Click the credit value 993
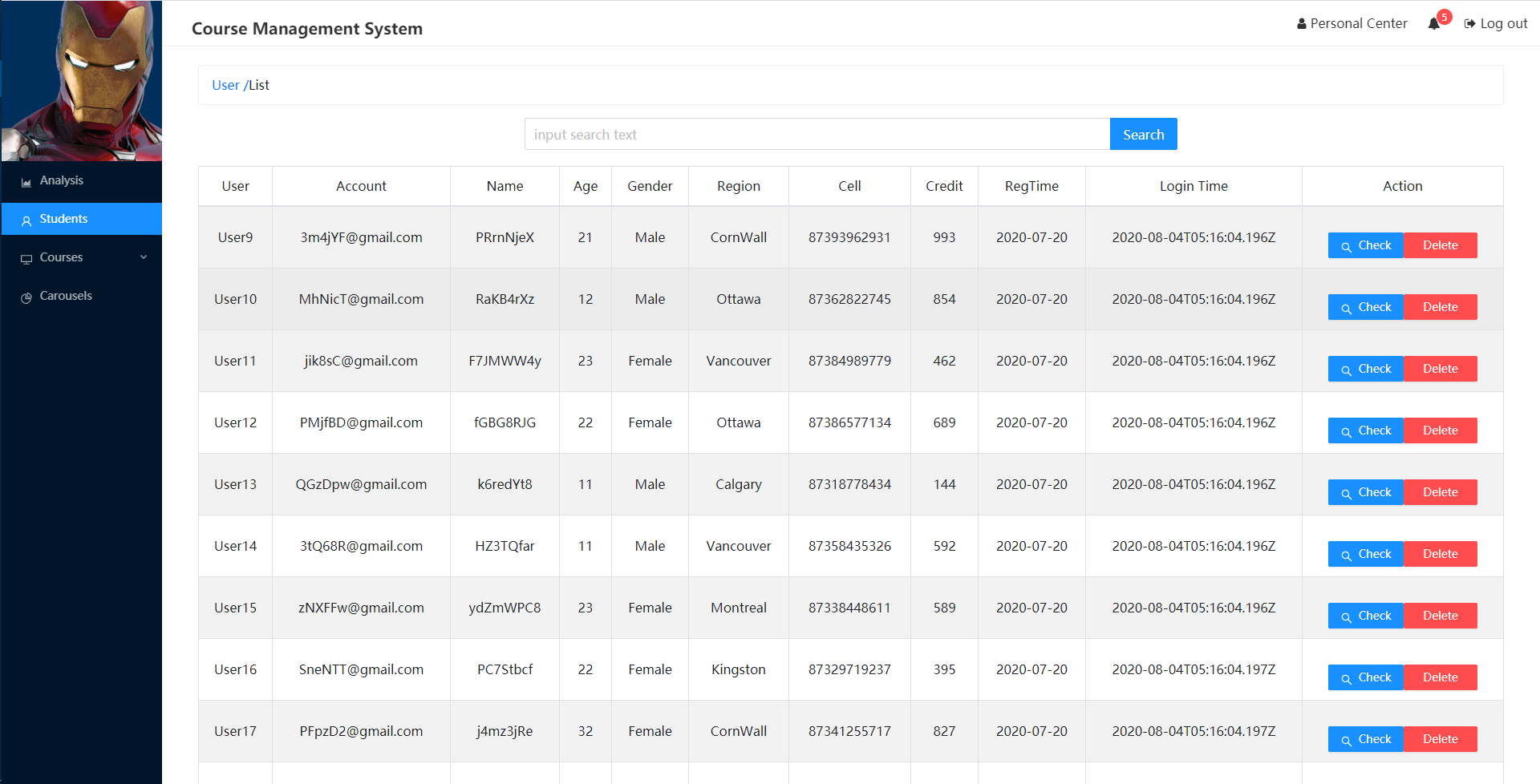The height and width of the screenshot is (784, 1540). [944, 237]
